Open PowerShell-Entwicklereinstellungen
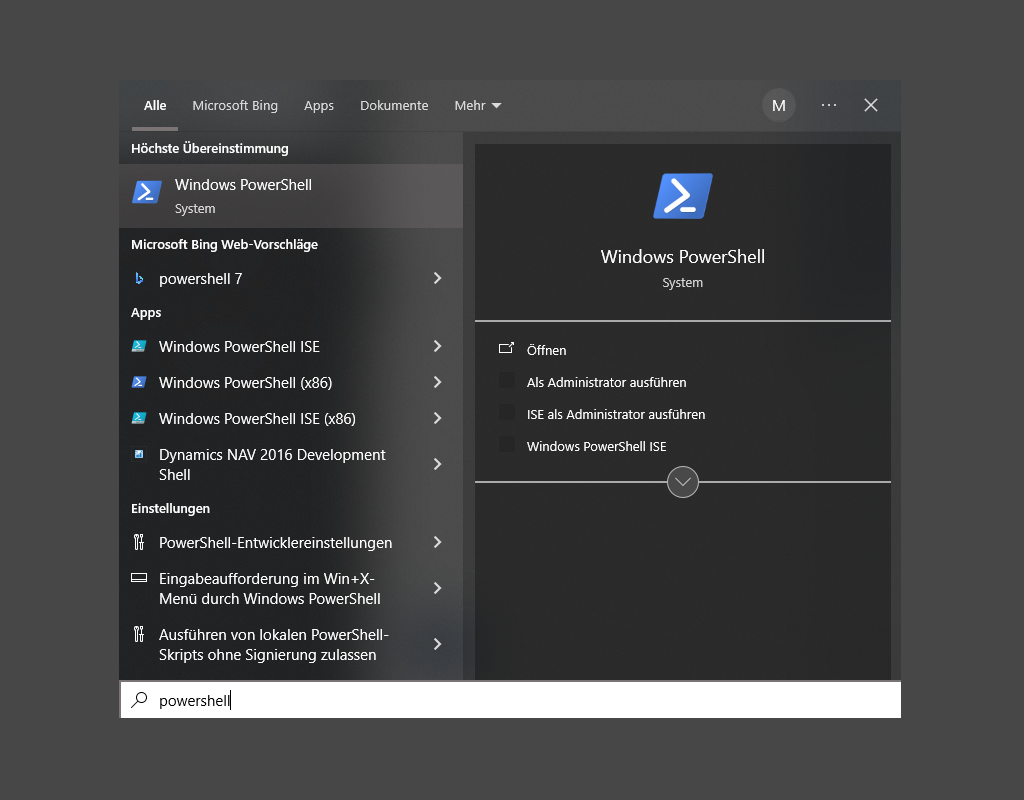 pyautogui.click(x=276, y=542)
